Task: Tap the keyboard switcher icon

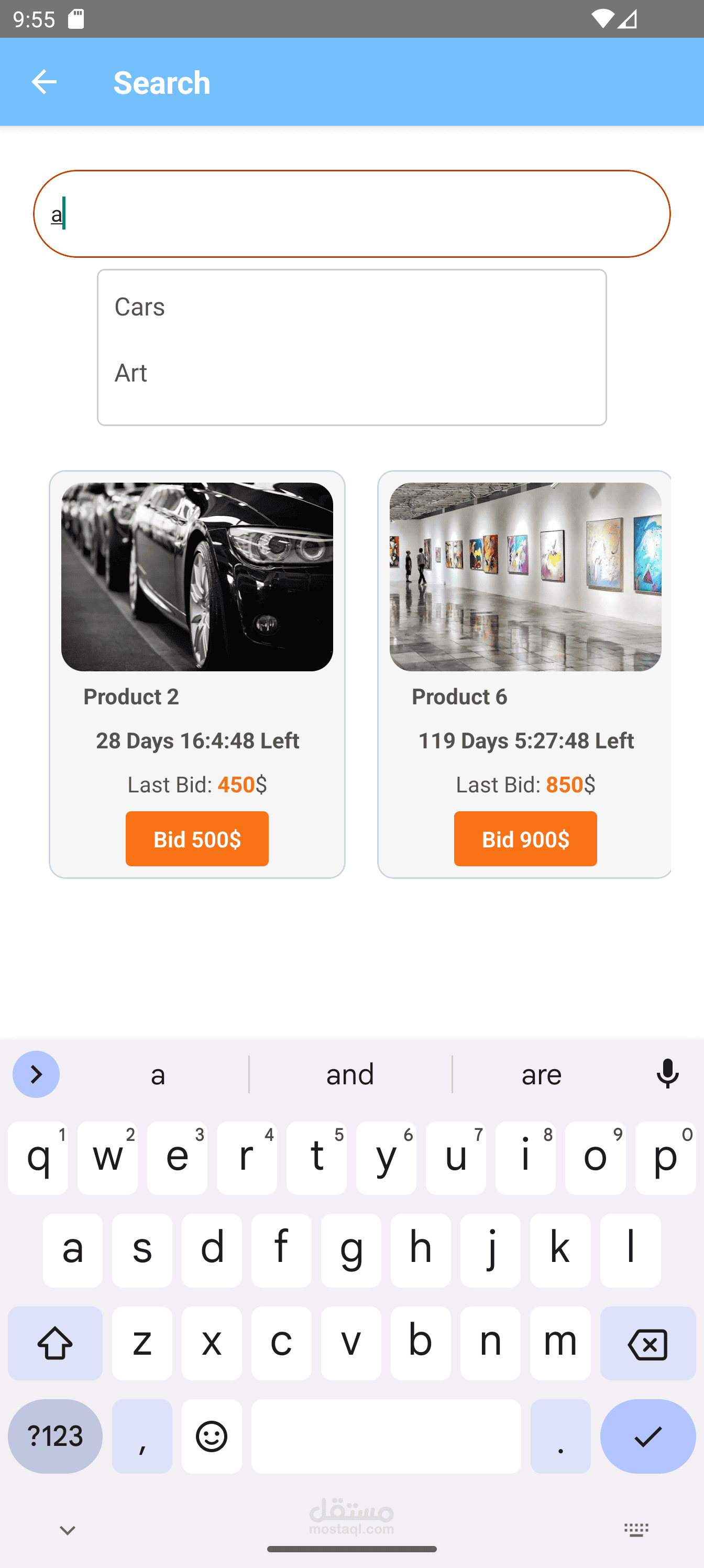Action: tap(636, 1530)
